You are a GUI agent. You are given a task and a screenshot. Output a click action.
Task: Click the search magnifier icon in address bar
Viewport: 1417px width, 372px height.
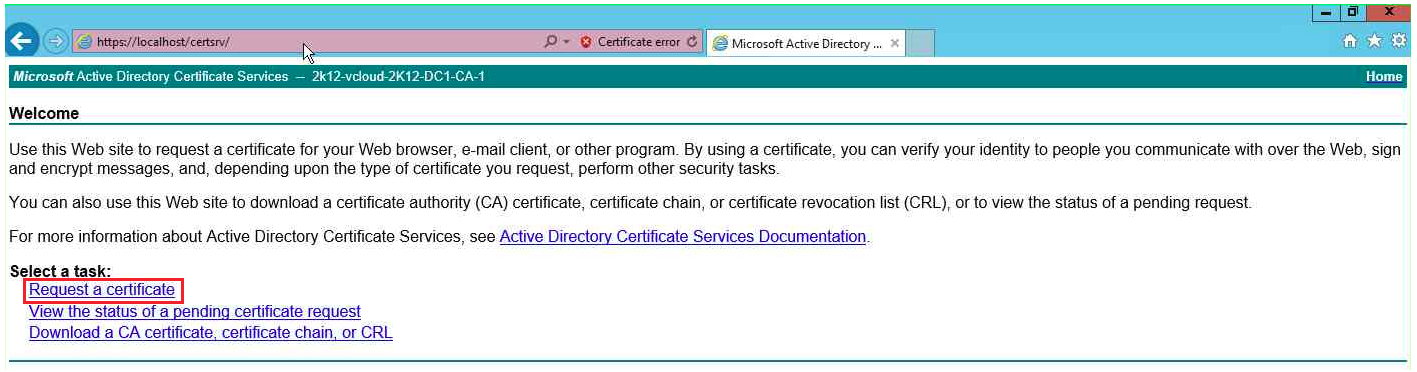pos(550,42)
